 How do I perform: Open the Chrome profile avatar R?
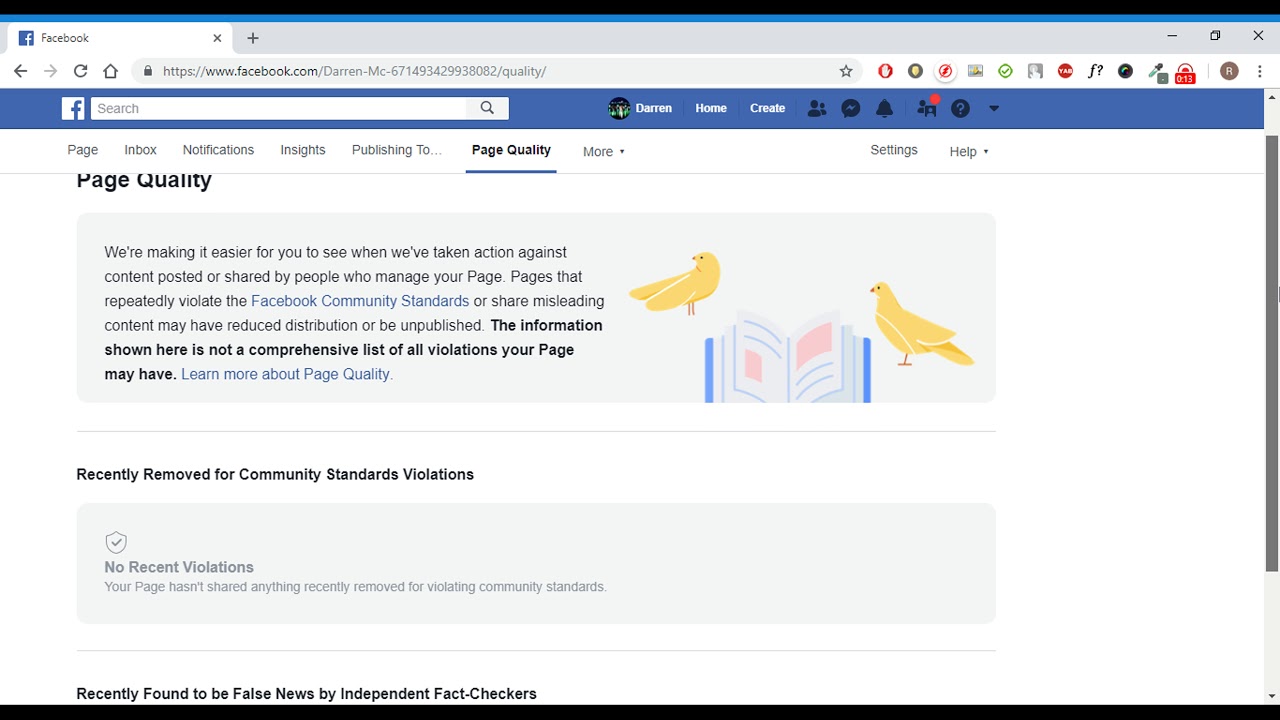point(1229,71)
